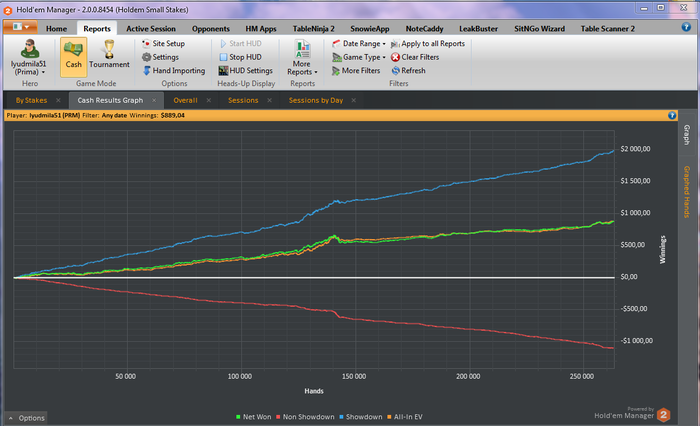Click the Start HUD button
Viewport: 700px width, 426px height.
241,43
